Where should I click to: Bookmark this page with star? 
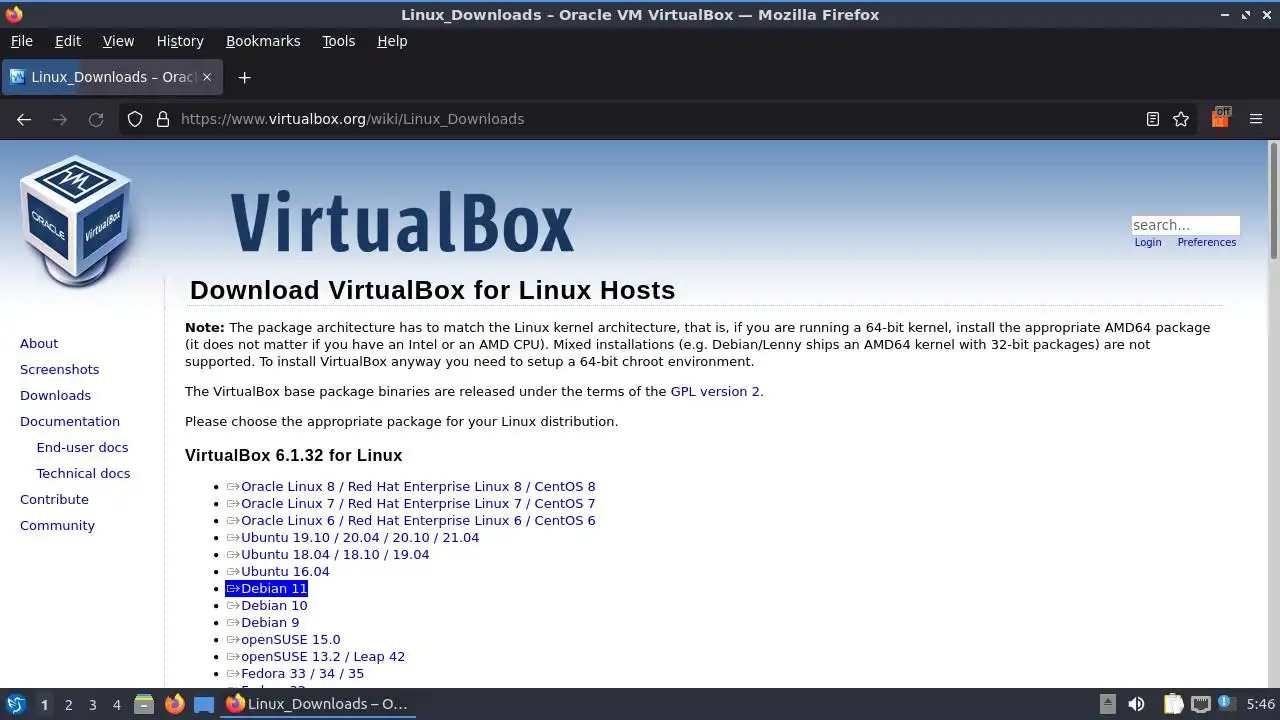[1181, 119]
